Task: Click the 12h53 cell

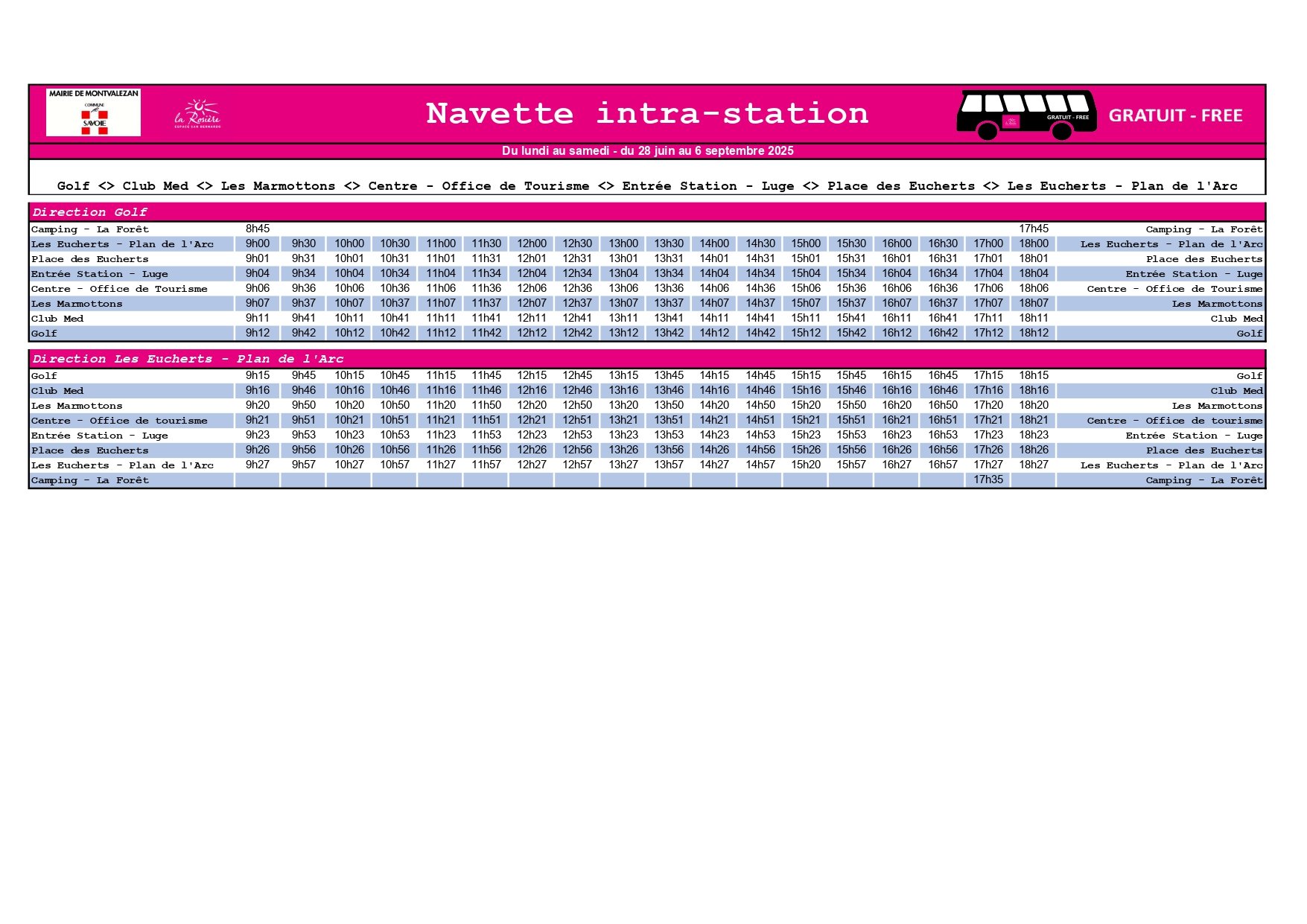Action: [577, 435]
